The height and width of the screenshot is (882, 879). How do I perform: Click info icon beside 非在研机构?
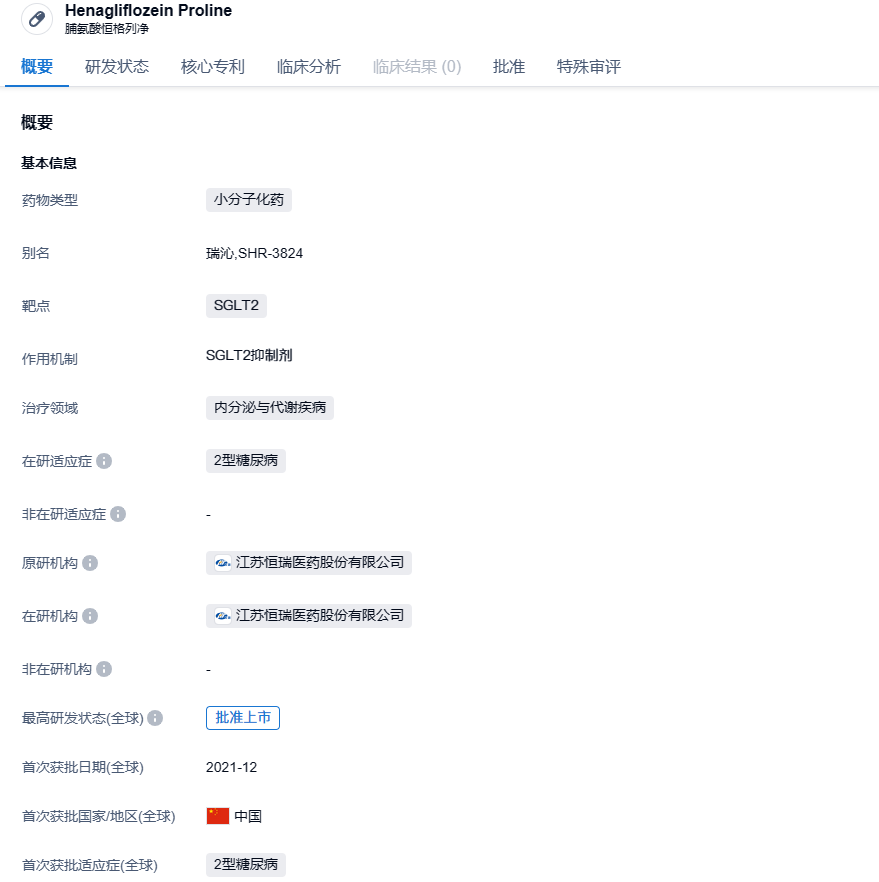point(104,669)
